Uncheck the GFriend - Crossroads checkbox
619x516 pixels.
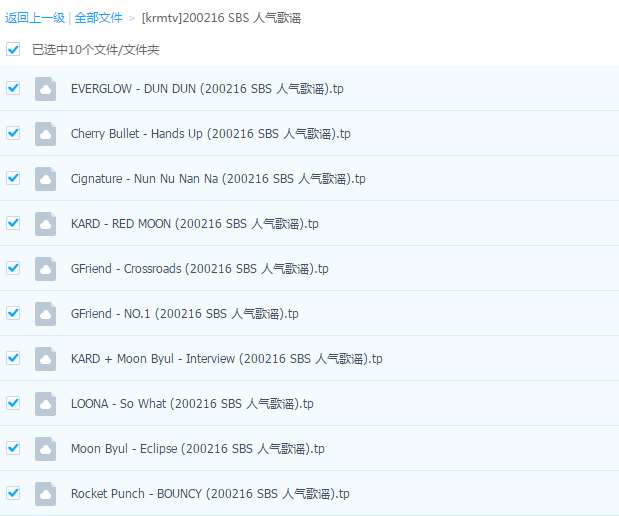[13, 268]
